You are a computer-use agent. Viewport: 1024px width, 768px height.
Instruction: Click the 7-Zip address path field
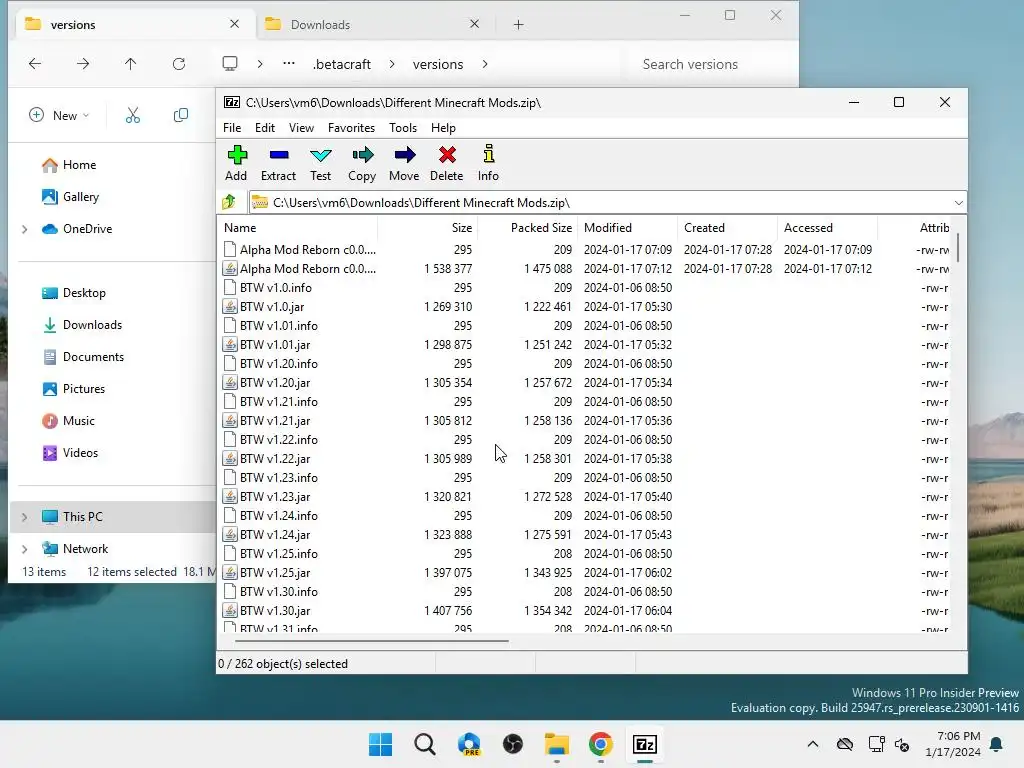point(600,202)
